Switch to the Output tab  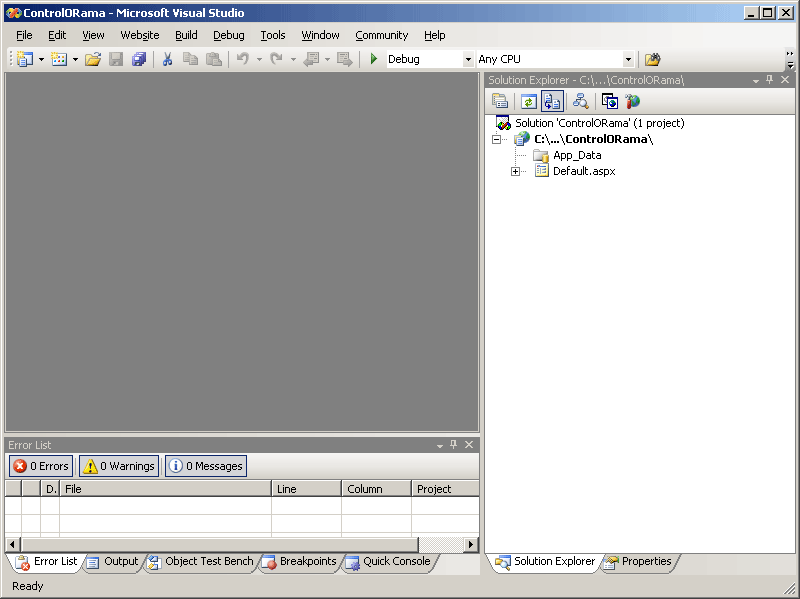pyautogui.click(x=112, y=562)
